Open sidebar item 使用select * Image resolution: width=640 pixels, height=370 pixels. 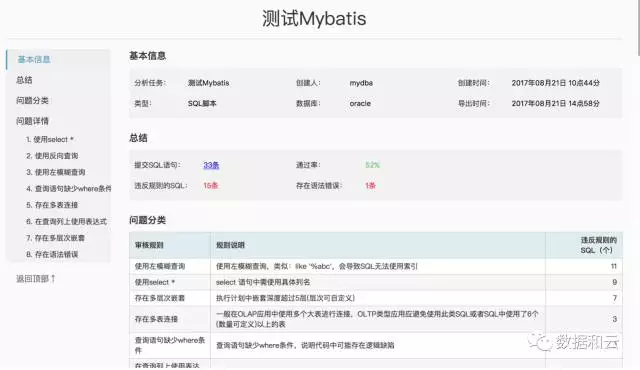pos(50,140)
